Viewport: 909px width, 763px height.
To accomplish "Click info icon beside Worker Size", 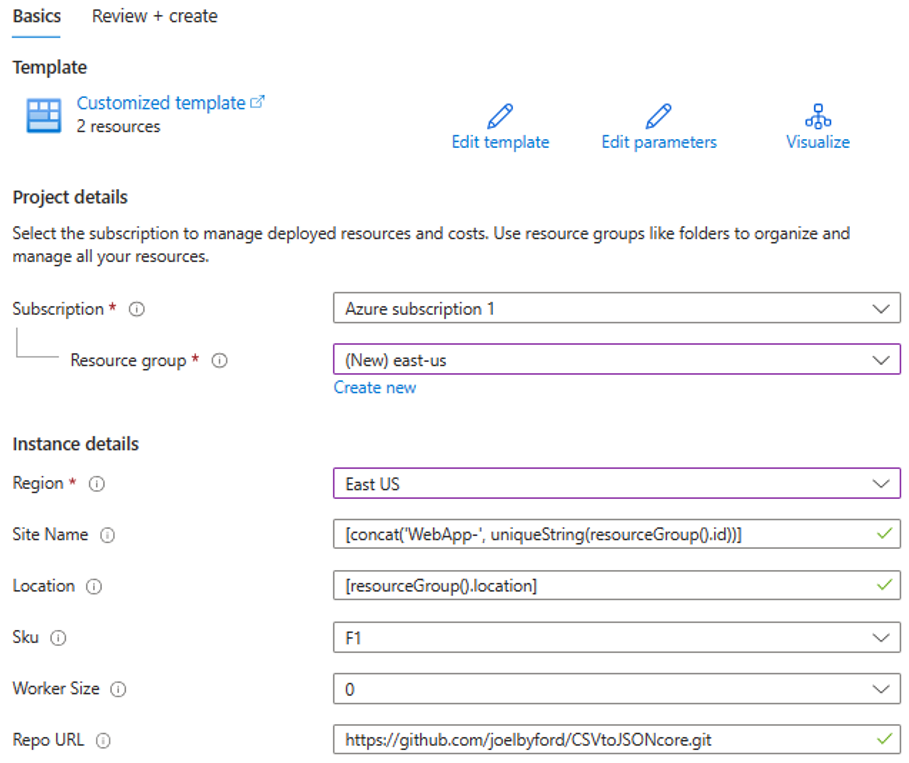I will [118, 689].
